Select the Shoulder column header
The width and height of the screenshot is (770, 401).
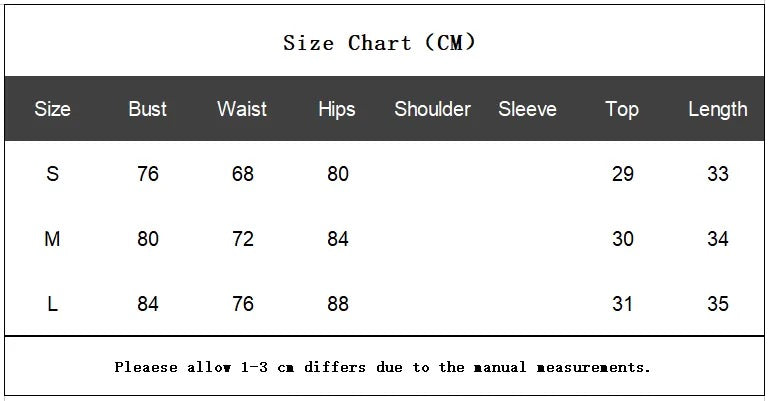(432, 109)
